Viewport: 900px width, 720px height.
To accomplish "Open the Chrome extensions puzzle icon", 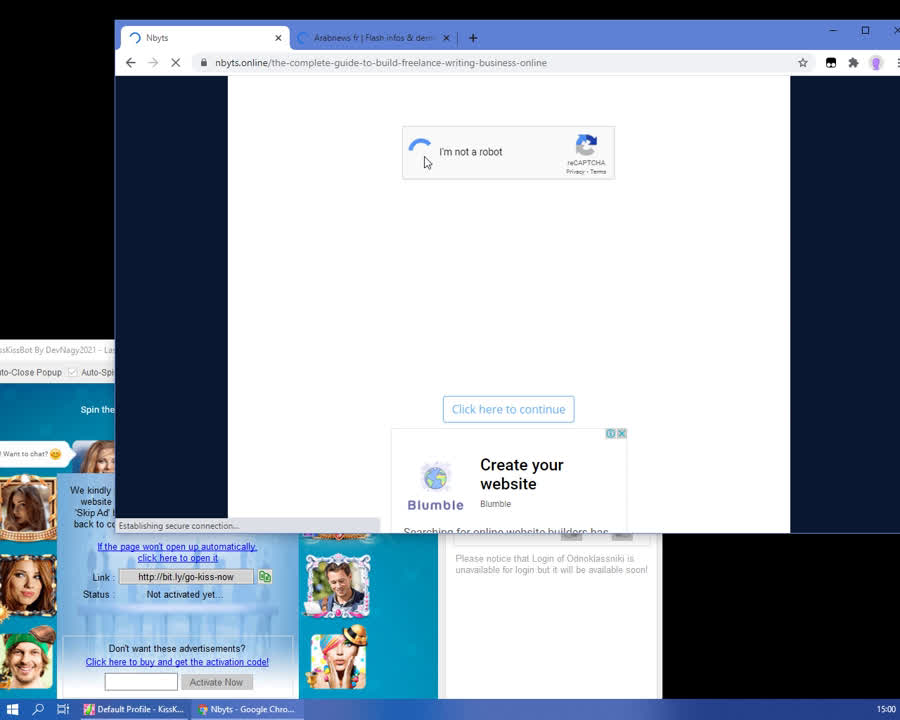I will point(853,62).
